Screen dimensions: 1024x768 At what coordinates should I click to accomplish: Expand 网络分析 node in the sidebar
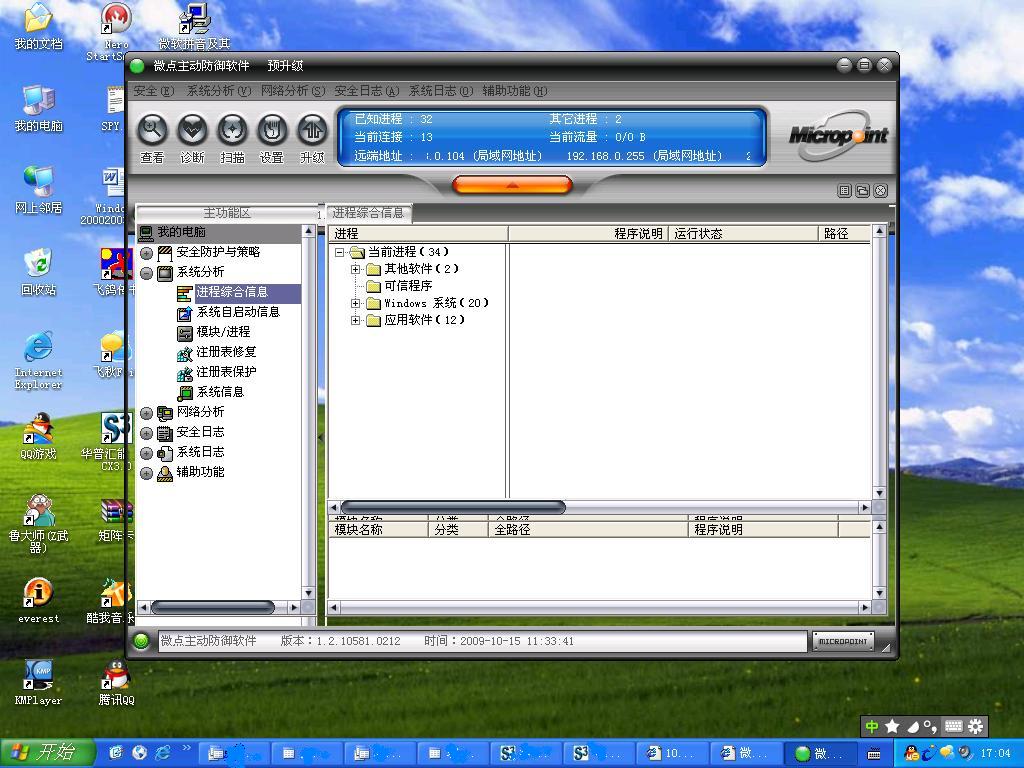(x=146, y=413)
